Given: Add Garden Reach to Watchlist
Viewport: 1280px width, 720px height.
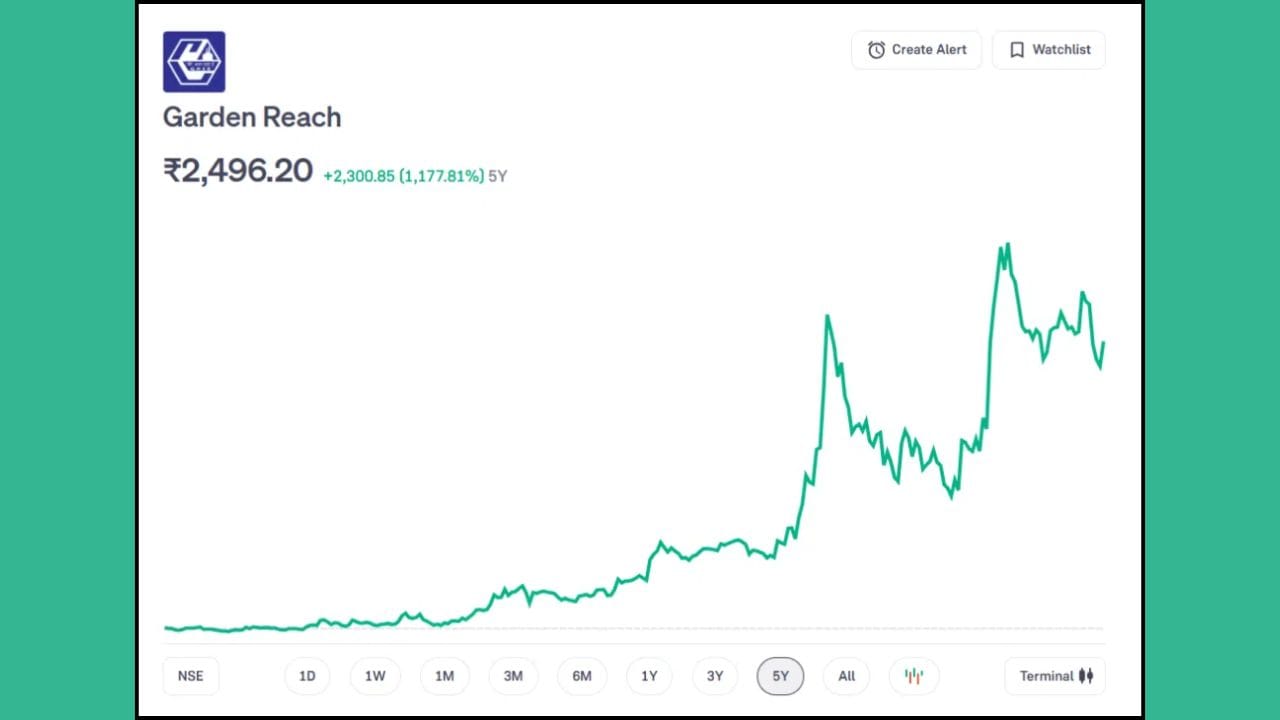Looking at the screenshot, I should point(1048,50).
